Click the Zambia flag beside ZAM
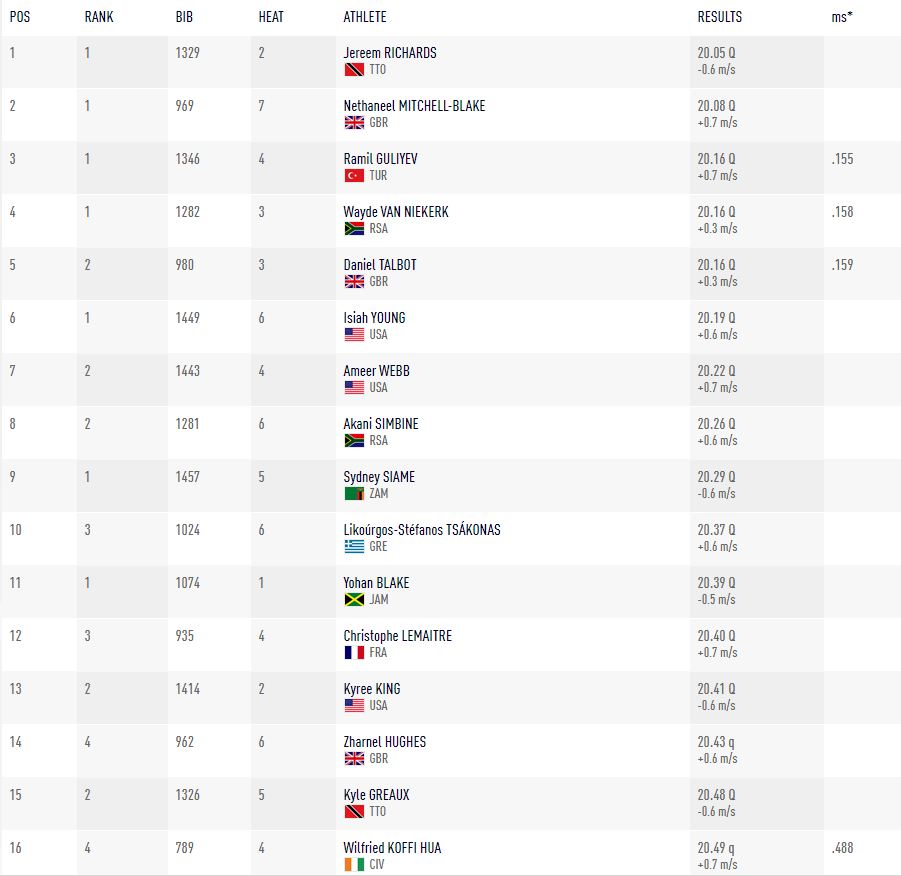Image resolution: width=901 pixels, height=876 pixels. [x=354, y=493]
